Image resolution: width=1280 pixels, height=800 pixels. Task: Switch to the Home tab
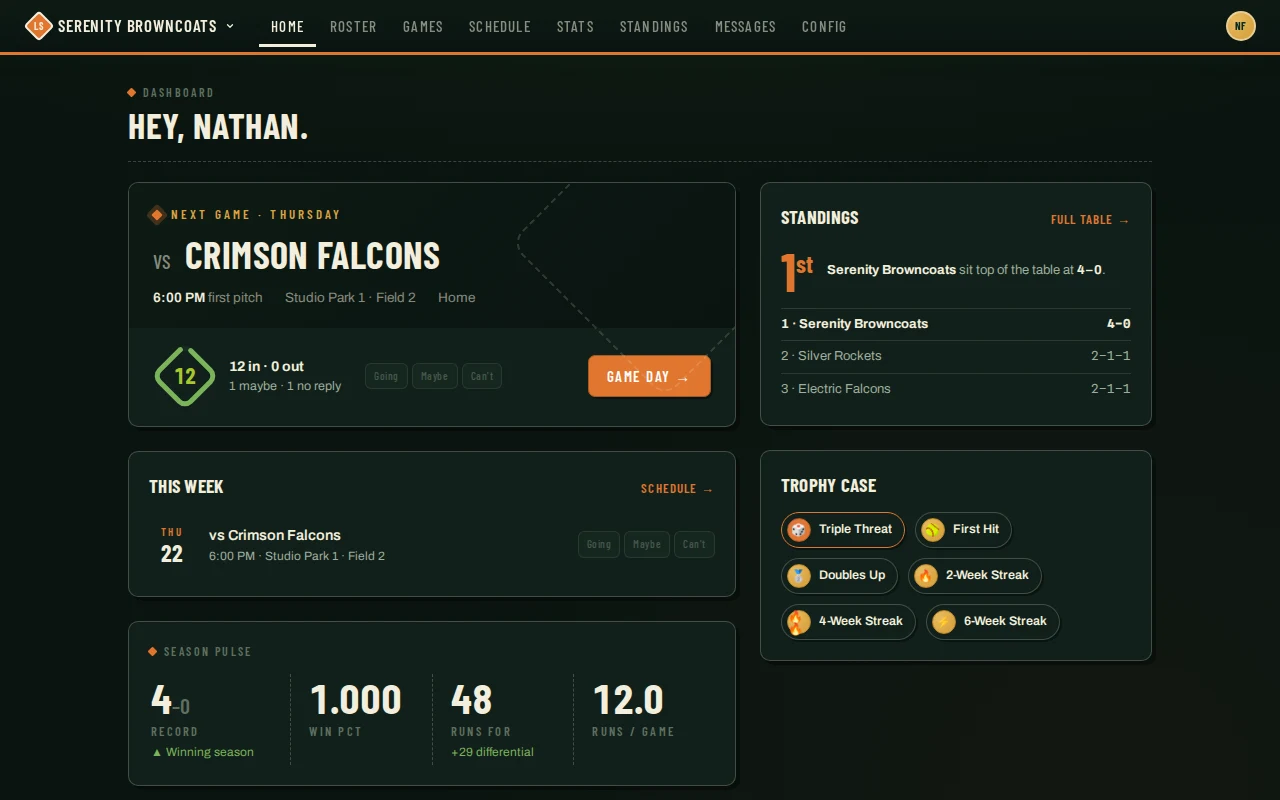tap(287, 27)
